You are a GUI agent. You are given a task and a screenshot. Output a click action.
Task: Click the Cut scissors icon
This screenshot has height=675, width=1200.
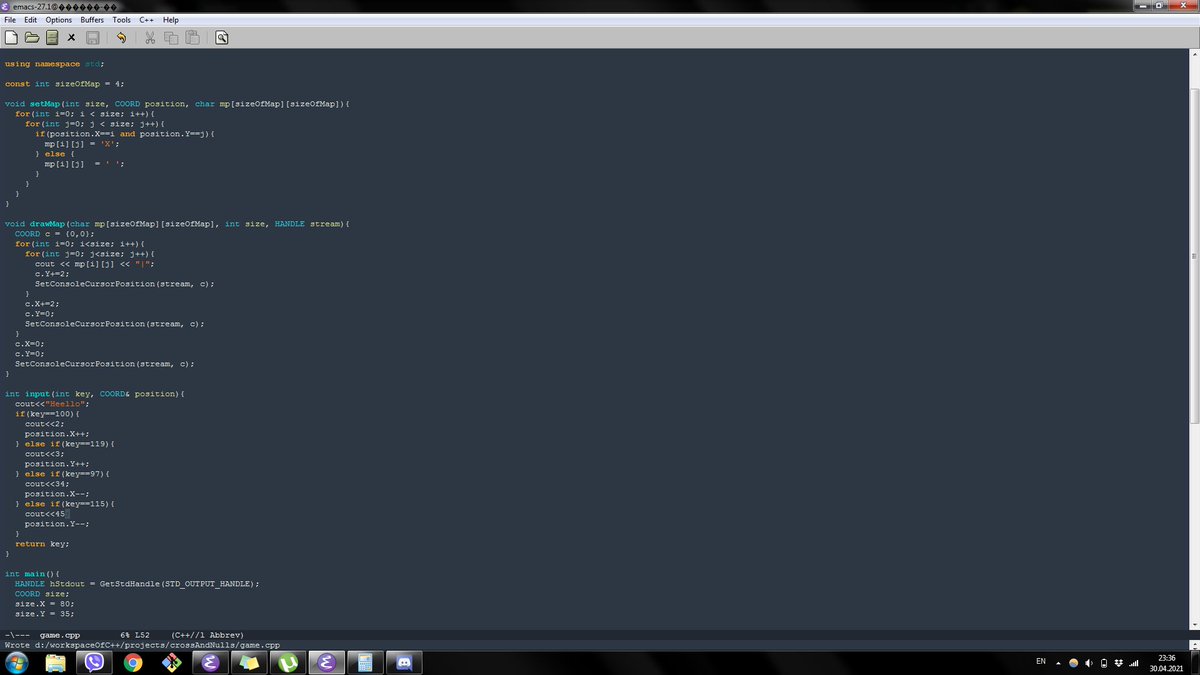coord(150,38)
